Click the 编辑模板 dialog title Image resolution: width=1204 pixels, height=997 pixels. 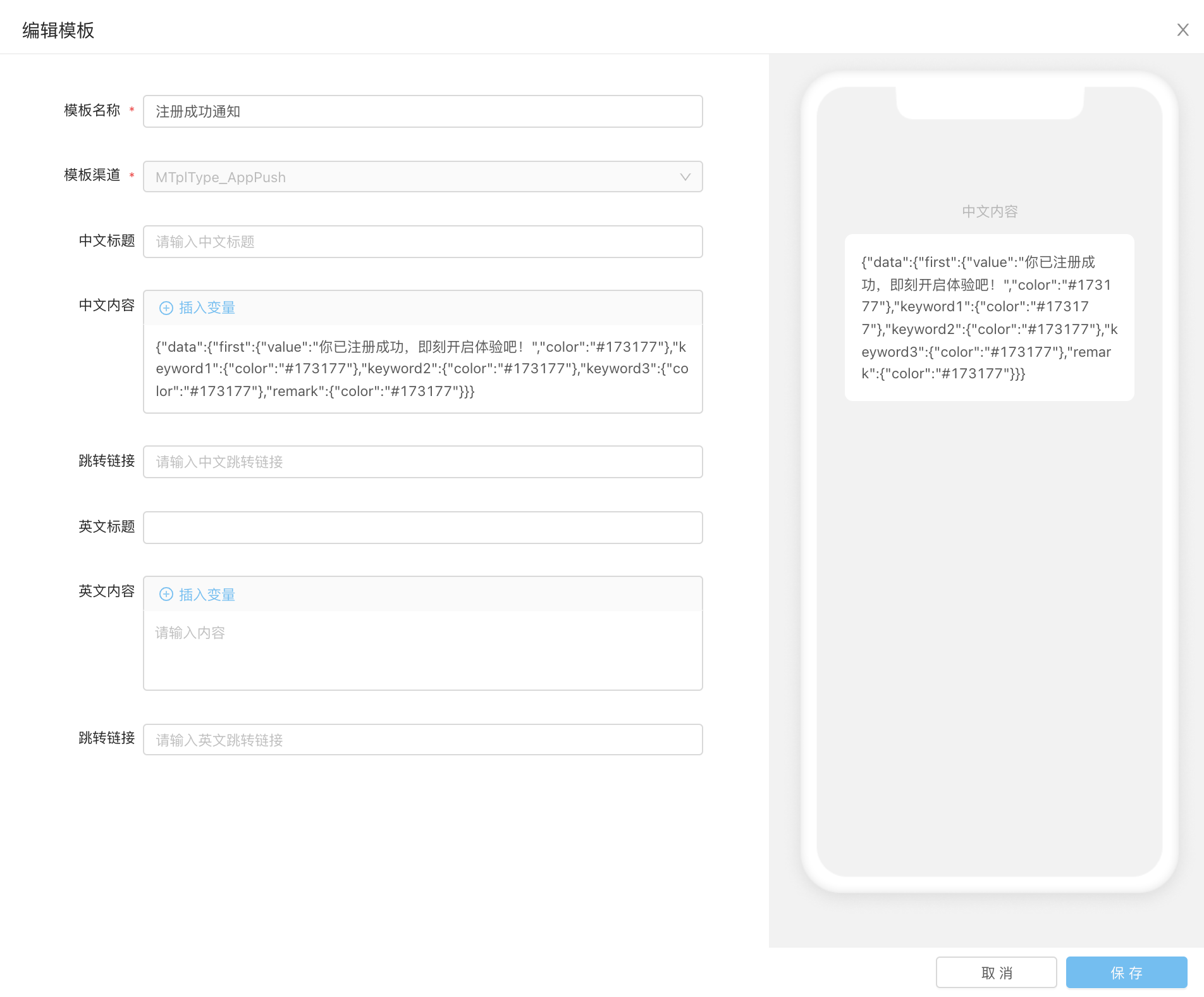(58, 30)
